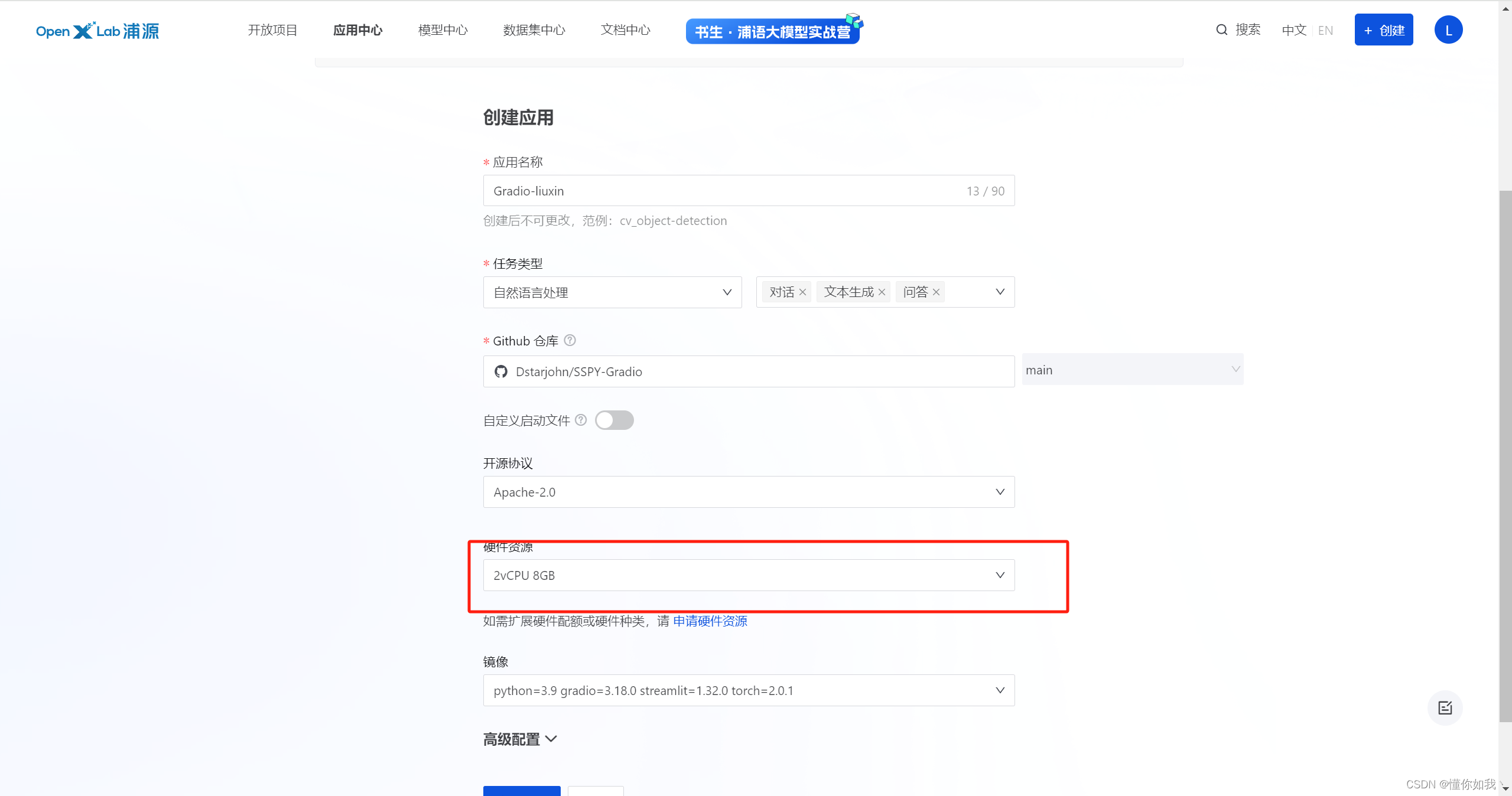This screenshot has height=796, width=1512.
Task: Remove the 对话 tag
Action: [x=802, y=292]
